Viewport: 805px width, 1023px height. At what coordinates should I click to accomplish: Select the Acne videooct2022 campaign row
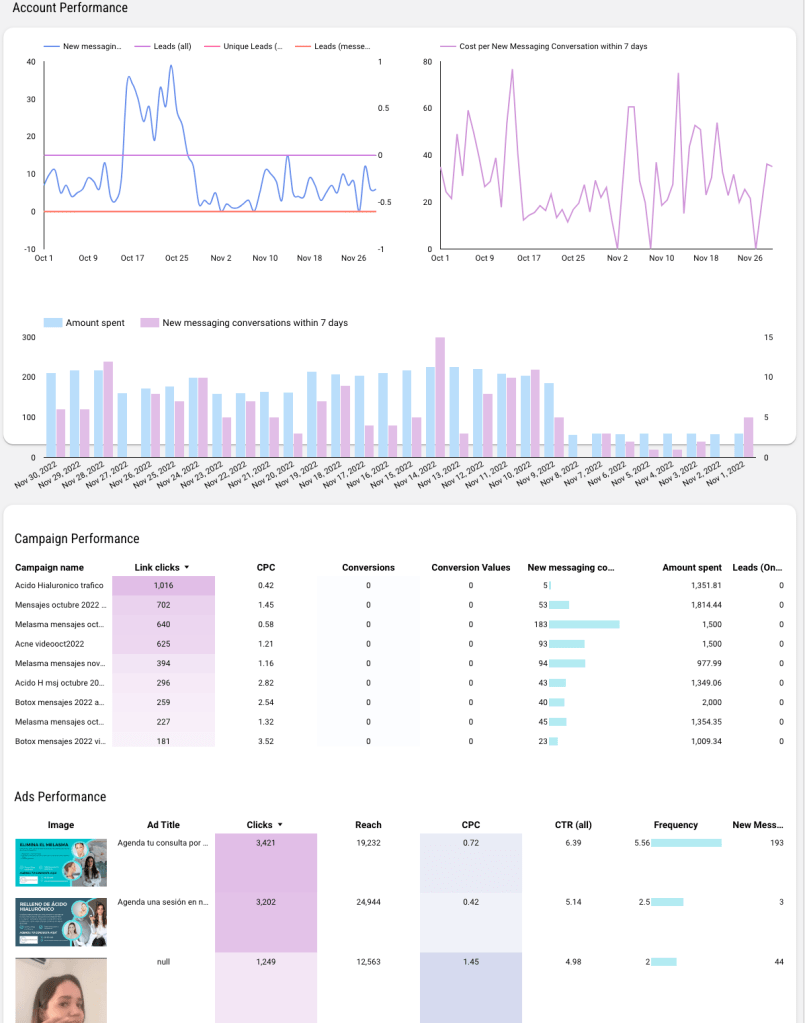[49, 644]
